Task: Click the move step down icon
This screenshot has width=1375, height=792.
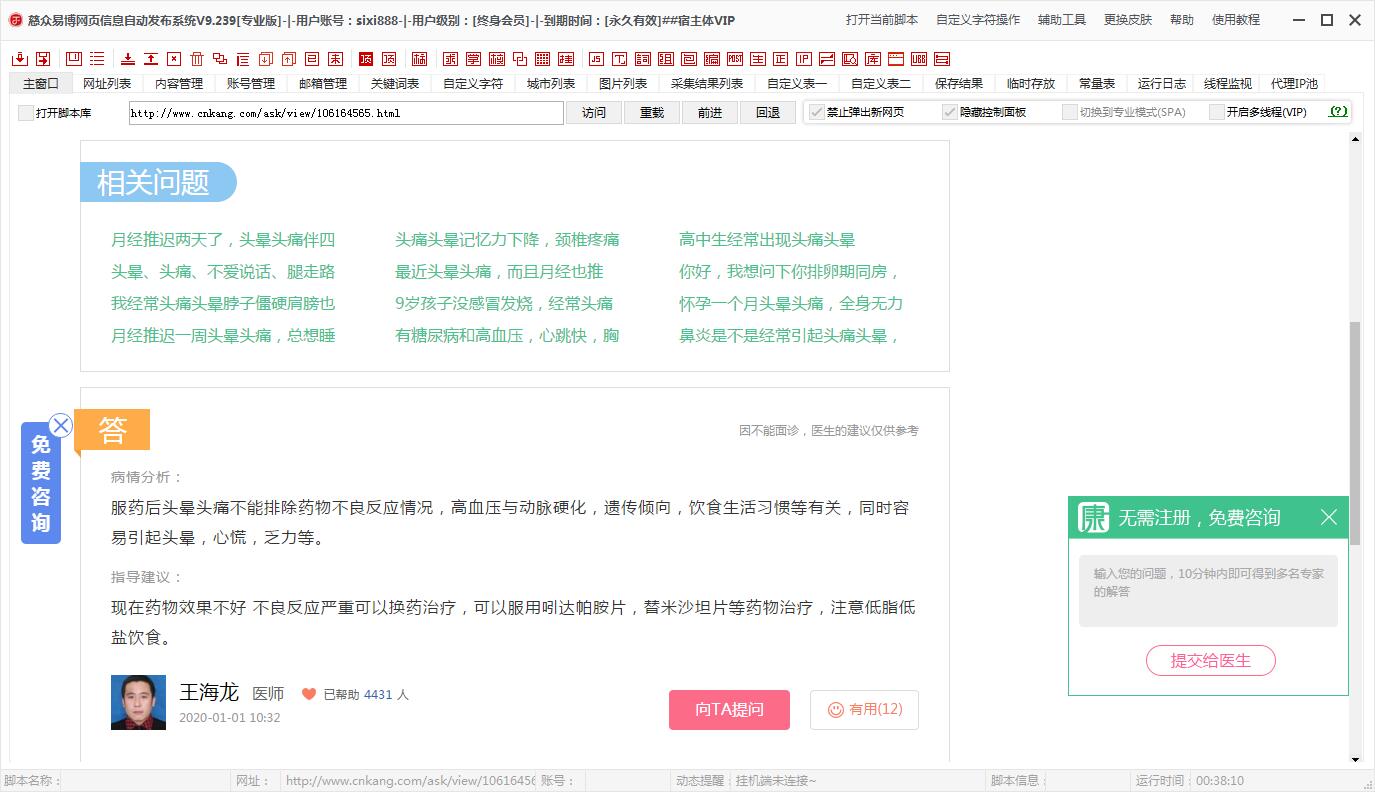Action: tap(265, 59)
